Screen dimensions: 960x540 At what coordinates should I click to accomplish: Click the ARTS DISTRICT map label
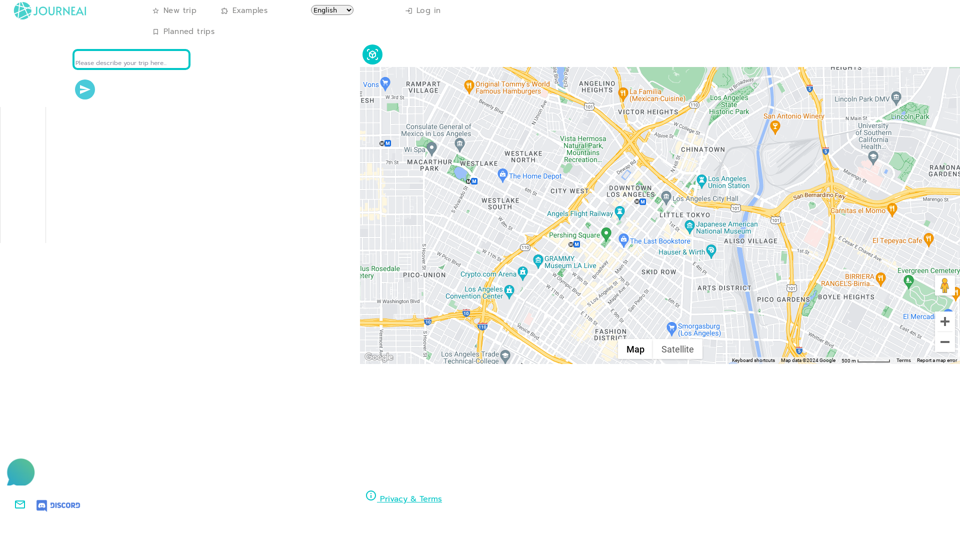coord(724,288)
